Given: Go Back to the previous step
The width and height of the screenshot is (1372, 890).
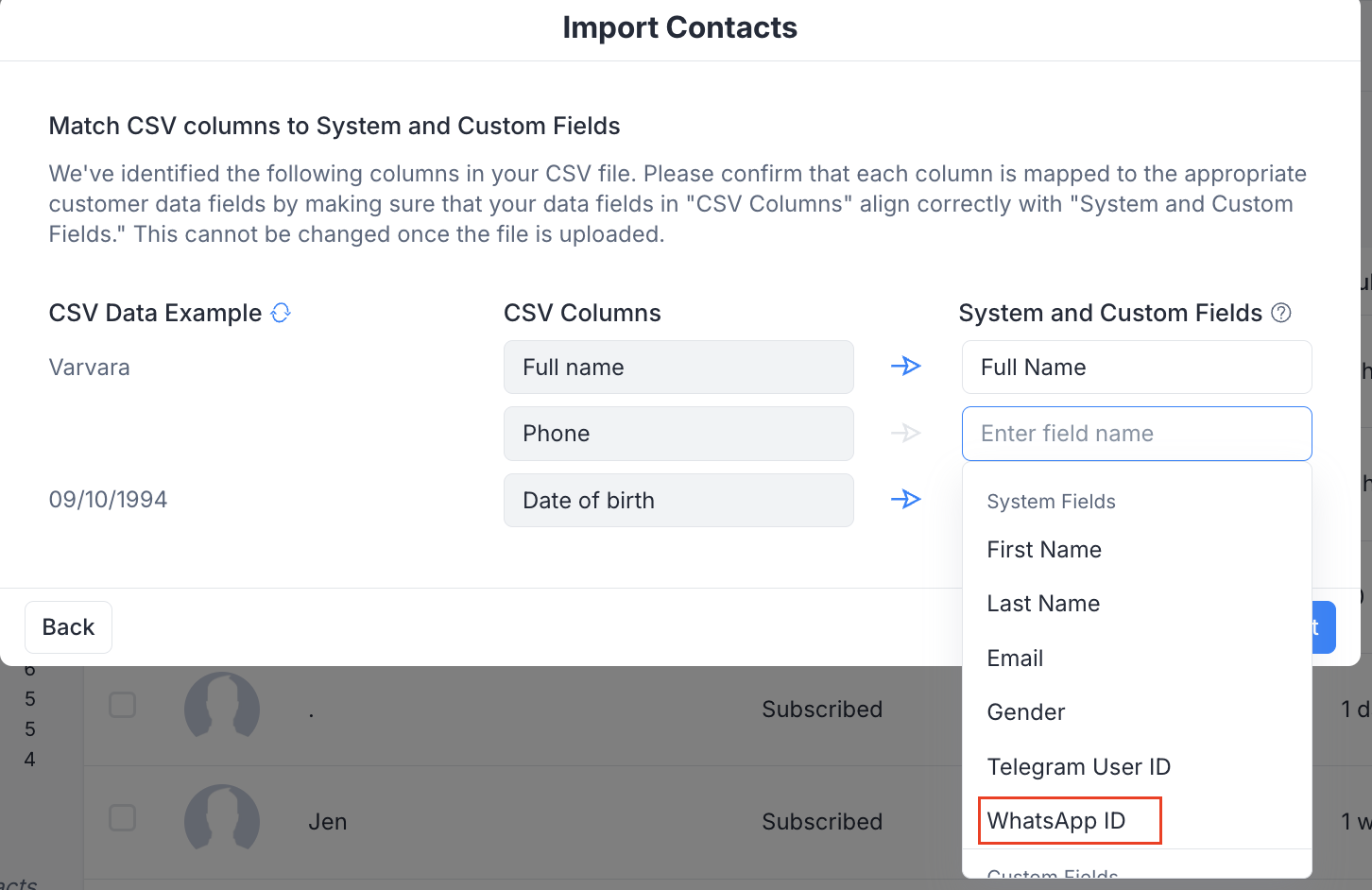Looking at the screenshot, I should click(x=68, y=627).
